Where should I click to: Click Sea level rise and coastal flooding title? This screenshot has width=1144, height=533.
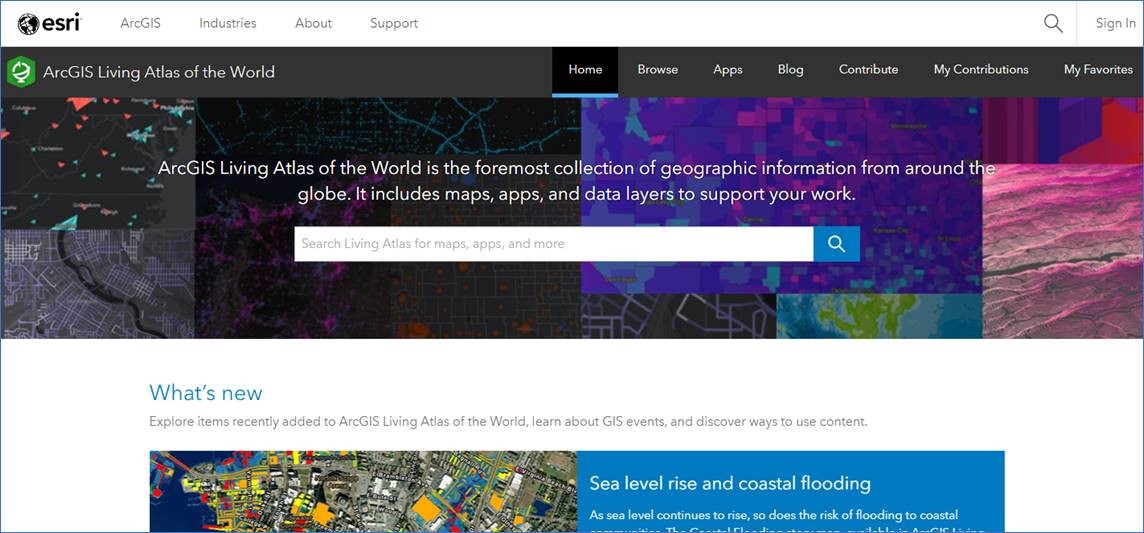point(730,483)
